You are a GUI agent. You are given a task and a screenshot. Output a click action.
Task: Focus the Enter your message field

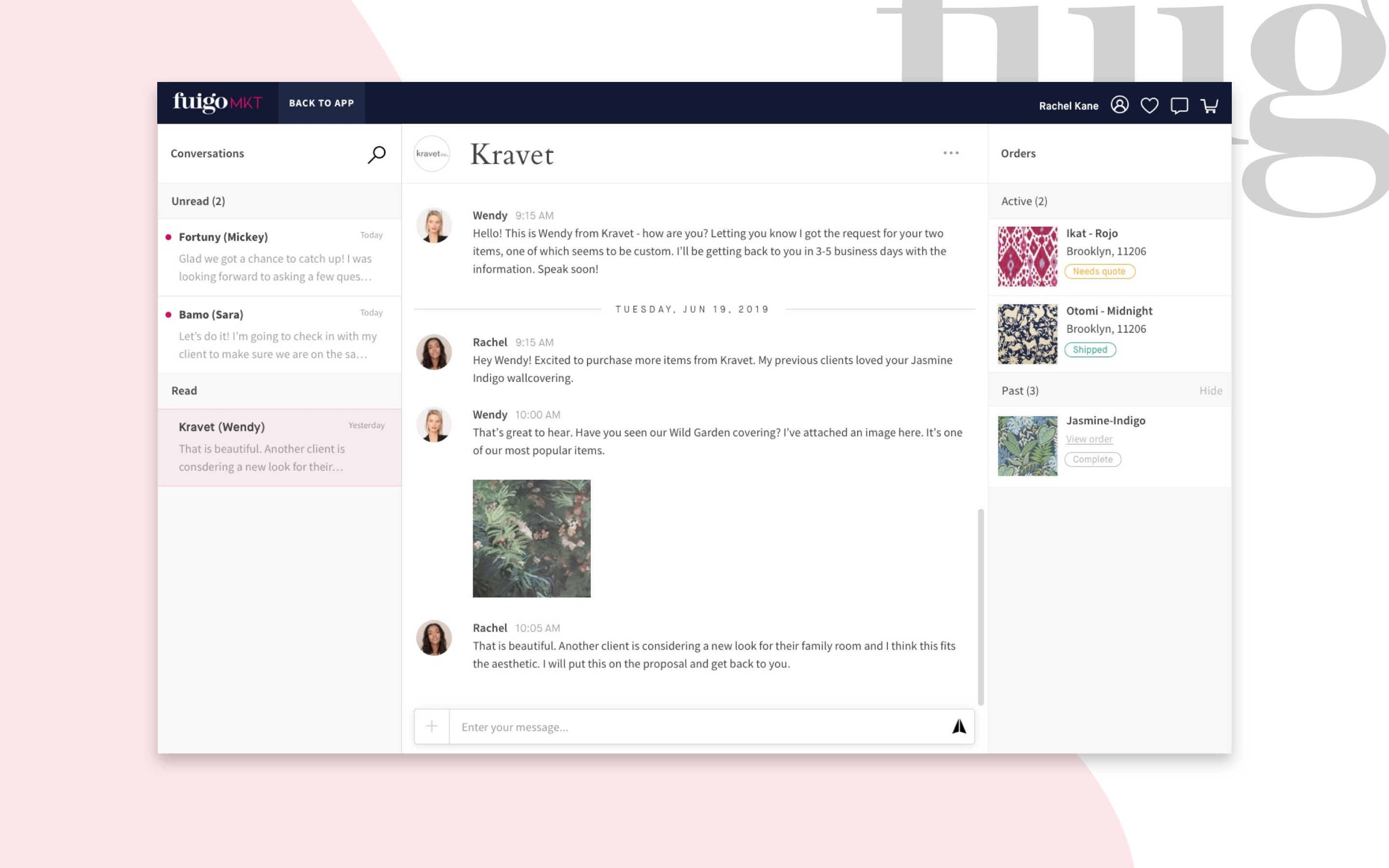point(697,727)
